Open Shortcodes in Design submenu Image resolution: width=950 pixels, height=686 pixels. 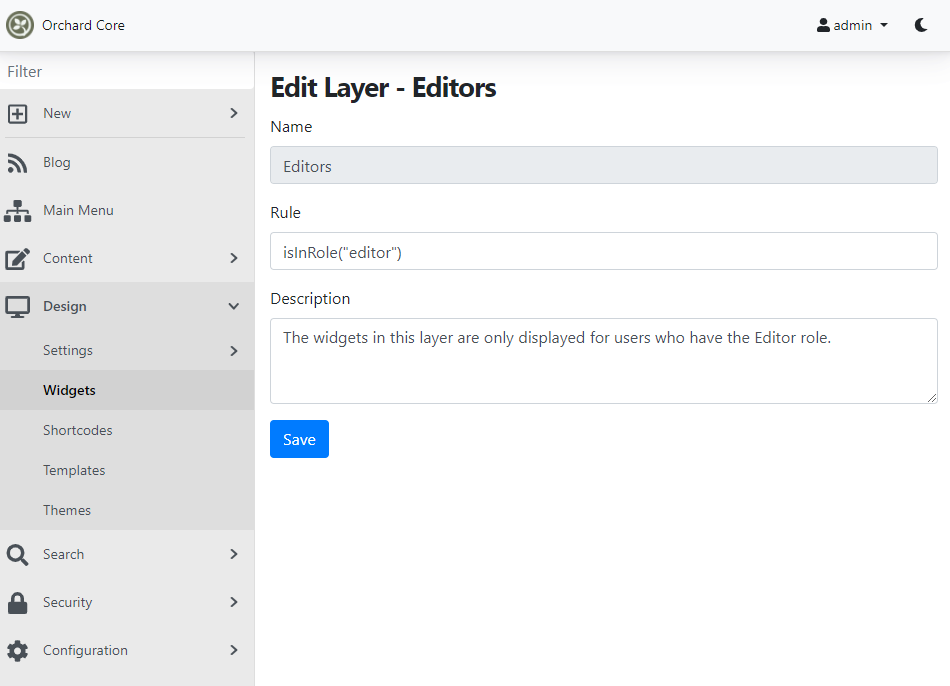(127, 430)
